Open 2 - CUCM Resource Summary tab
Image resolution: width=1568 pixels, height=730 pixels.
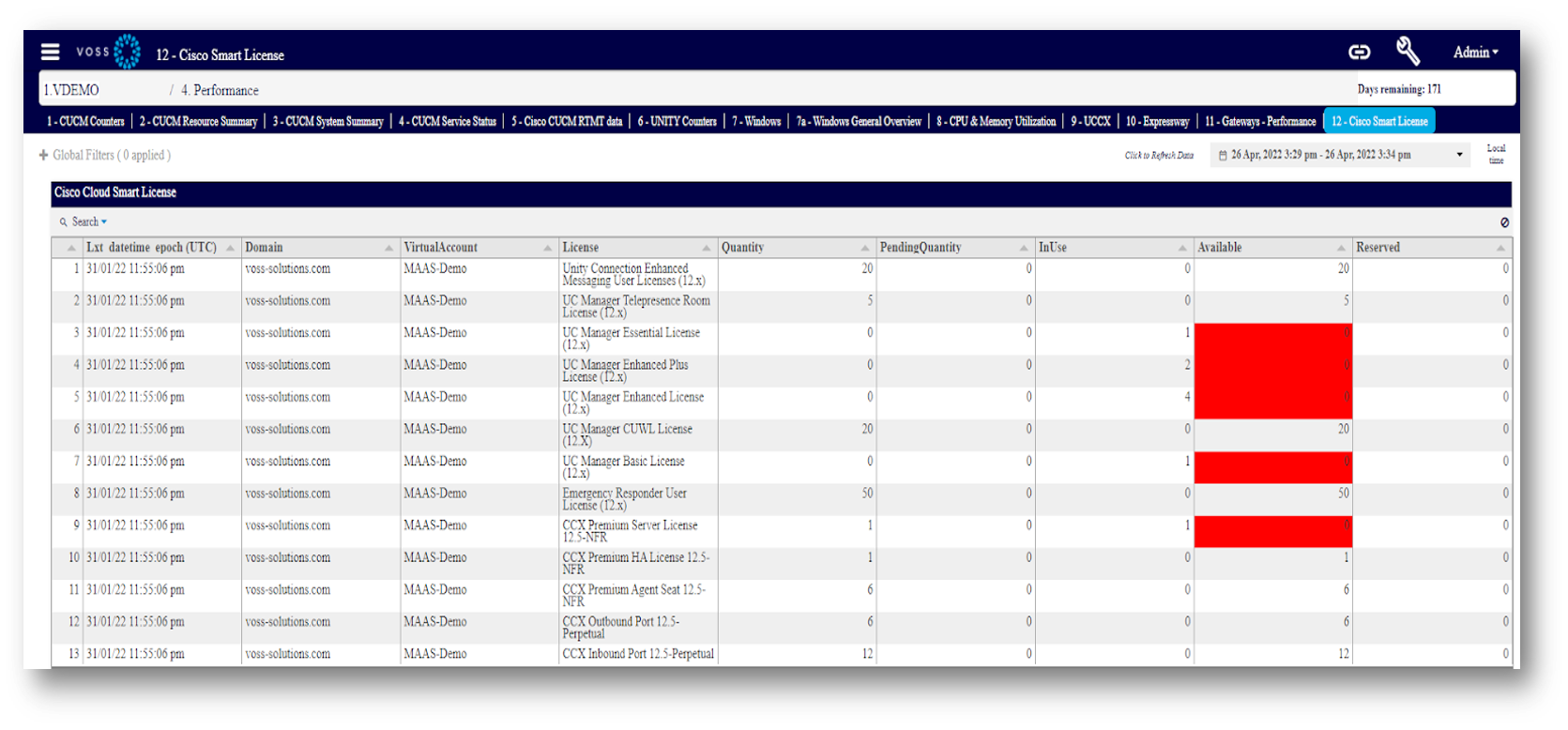198,121
